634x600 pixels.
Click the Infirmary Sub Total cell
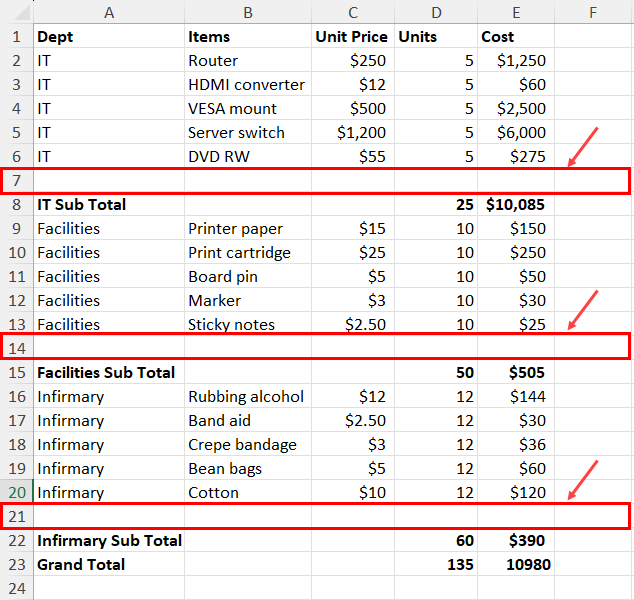pos(109,541)
